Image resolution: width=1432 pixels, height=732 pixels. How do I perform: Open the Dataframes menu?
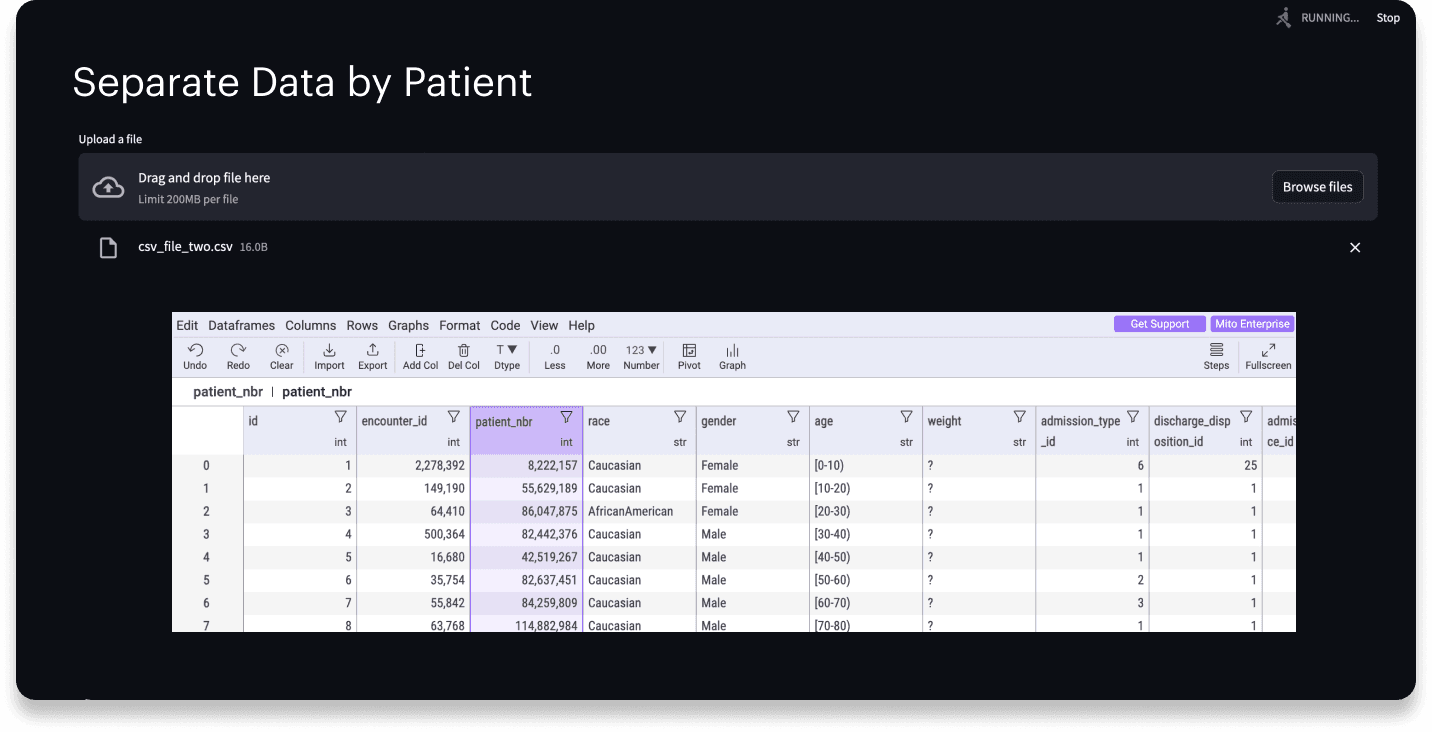(240, 325)
